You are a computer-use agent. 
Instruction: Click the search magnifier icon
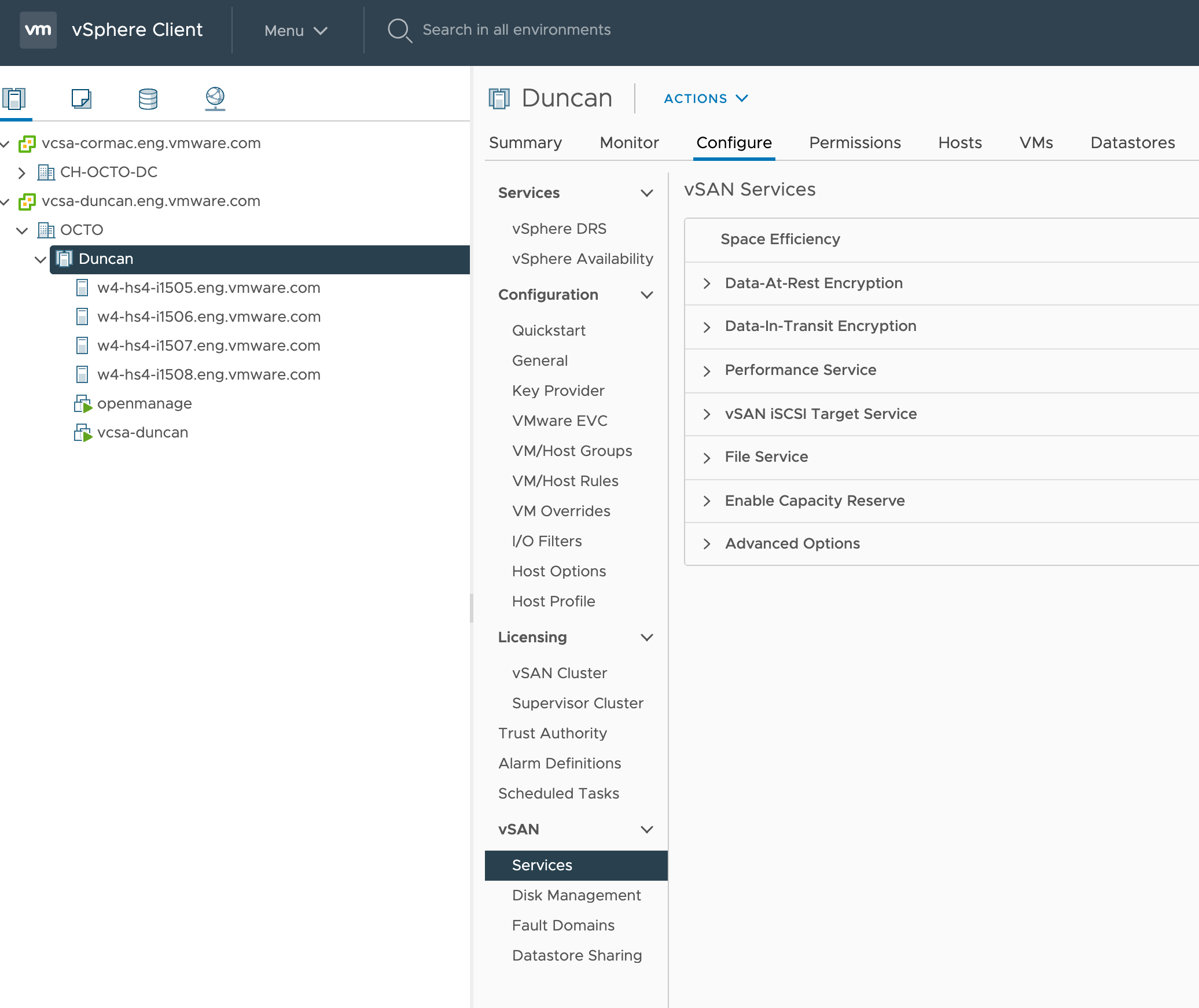[399, 30]
